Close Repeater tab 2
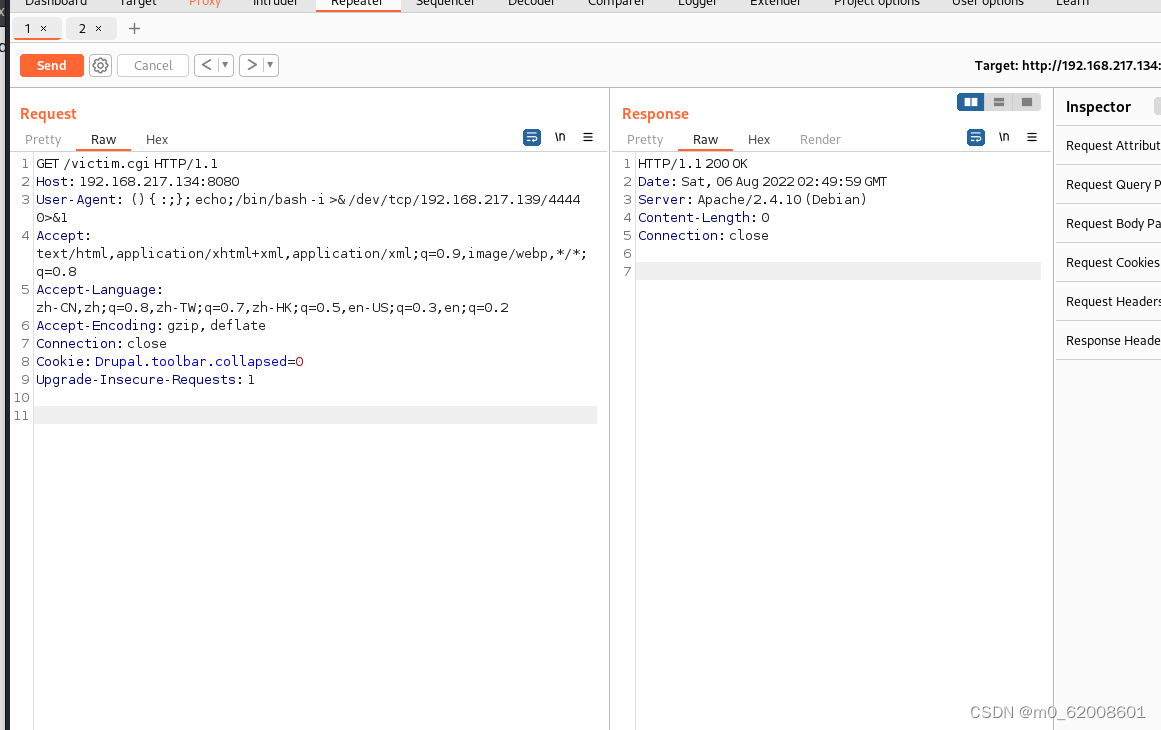Viewport: 1161px width, 730px height. point(98,28)
